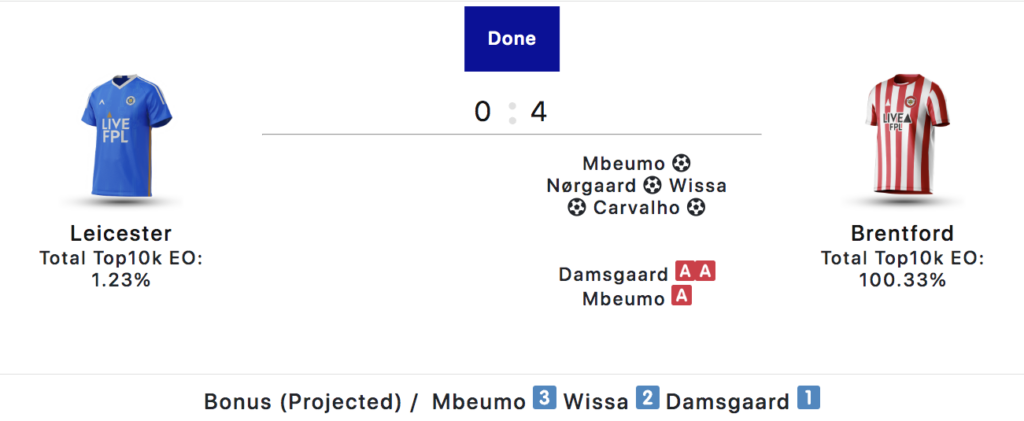Viewport: 1024px width, 421px height.
Task: Click the football icon right of Carvalho
Action: pos(697,208)
